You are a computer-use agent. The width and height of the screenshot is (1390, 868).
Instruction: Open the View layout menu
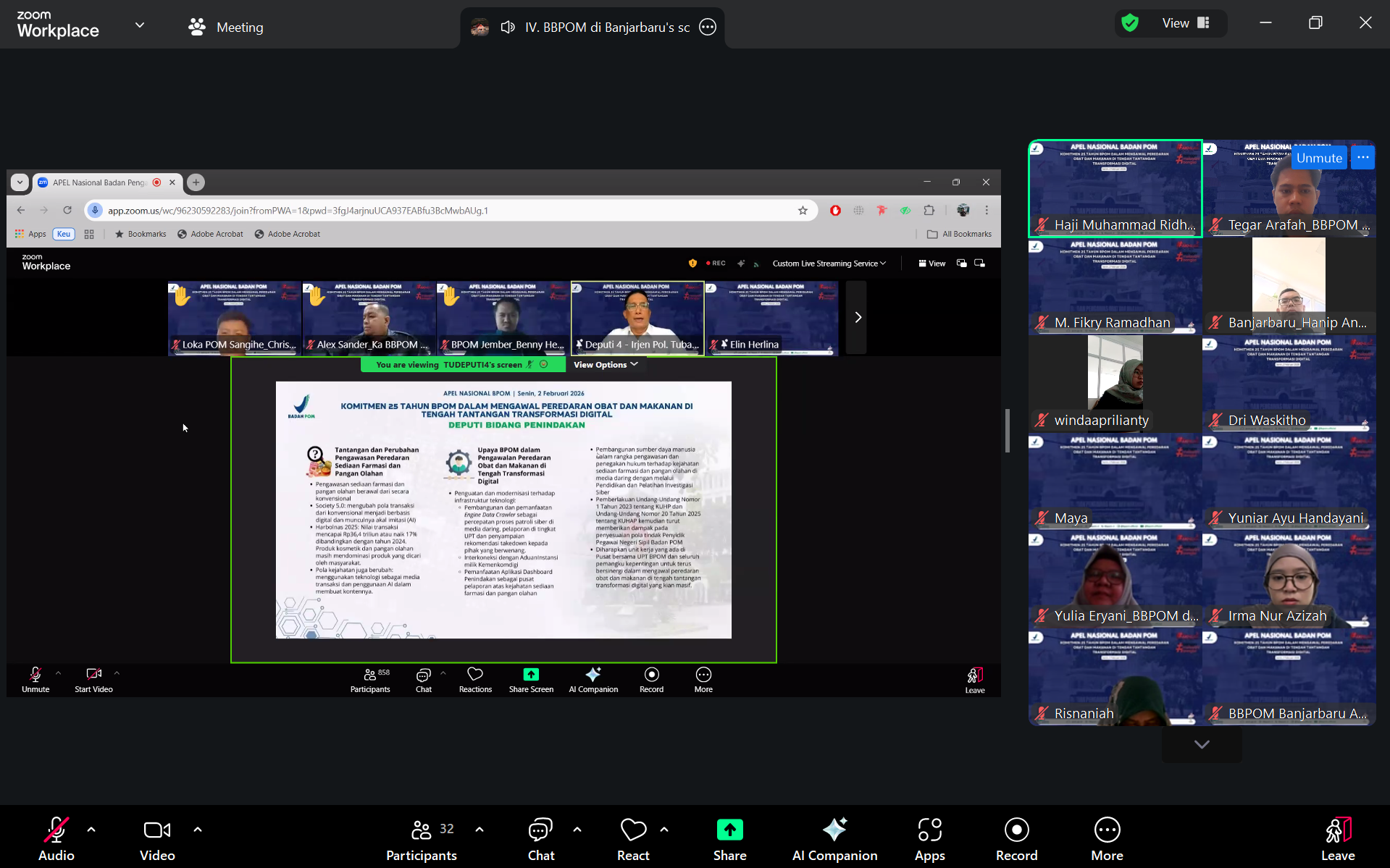click(x=1185, y=23)
